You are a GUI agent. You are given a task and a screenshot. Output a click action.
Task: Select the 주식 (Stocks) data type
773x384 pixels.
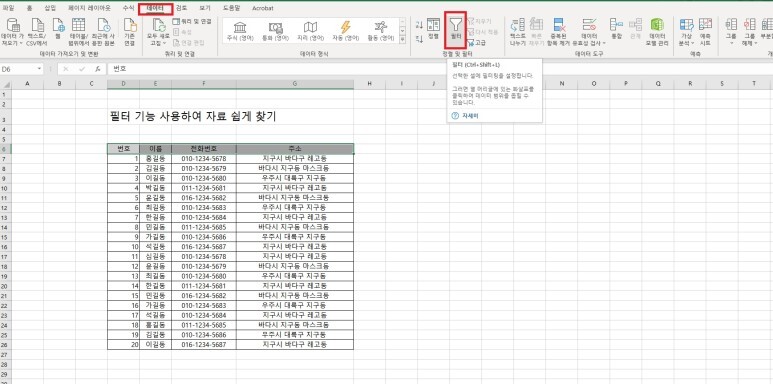[240, 31]
